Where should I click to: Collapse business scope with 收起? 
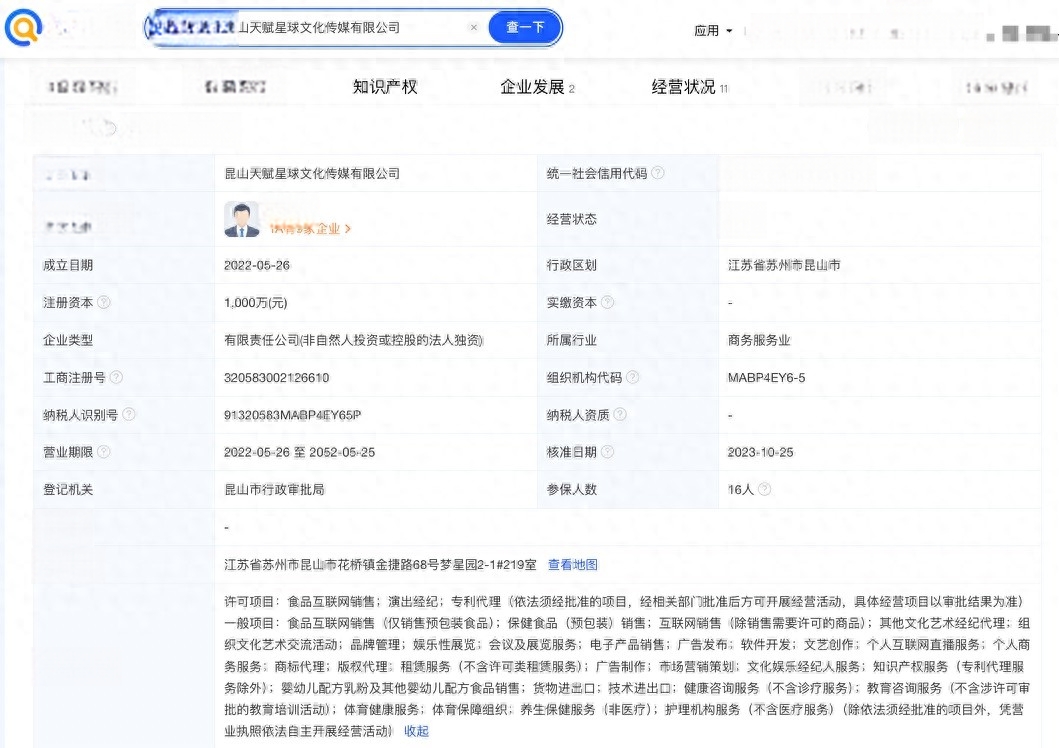pos(416,731)
